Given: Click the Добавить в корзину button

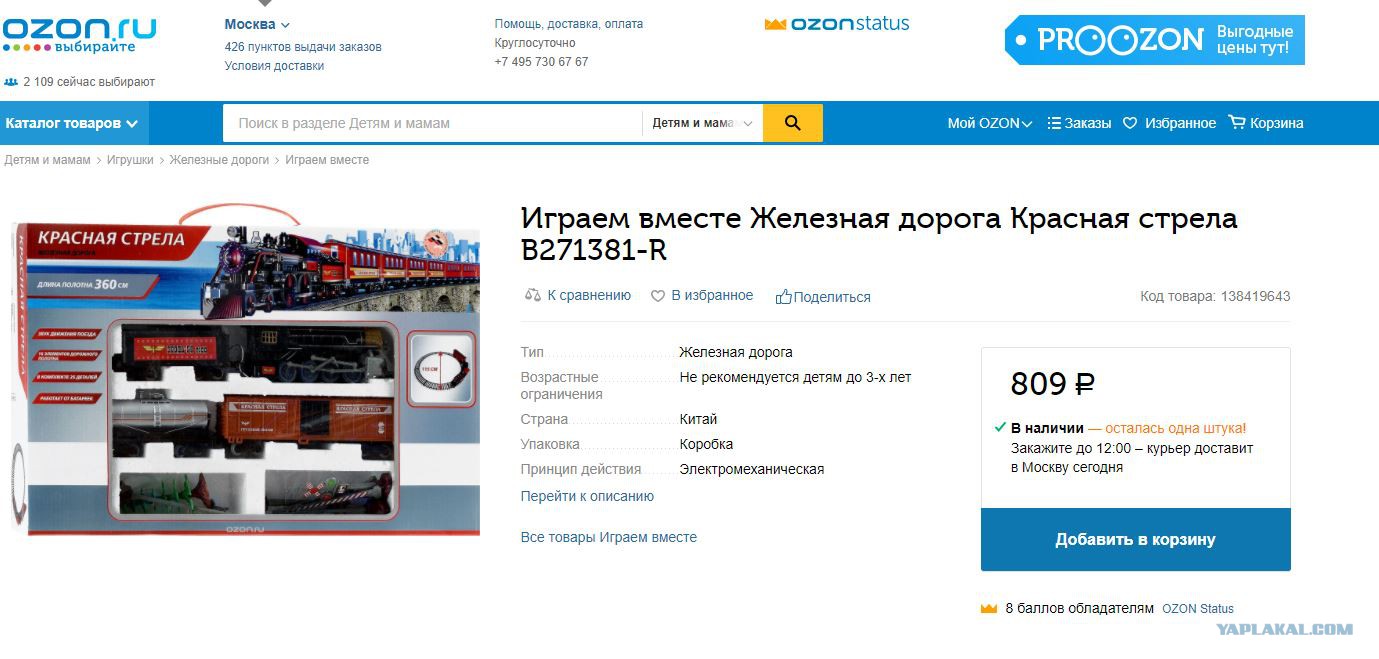Looking at the screenshot, I should point(1135,539).
